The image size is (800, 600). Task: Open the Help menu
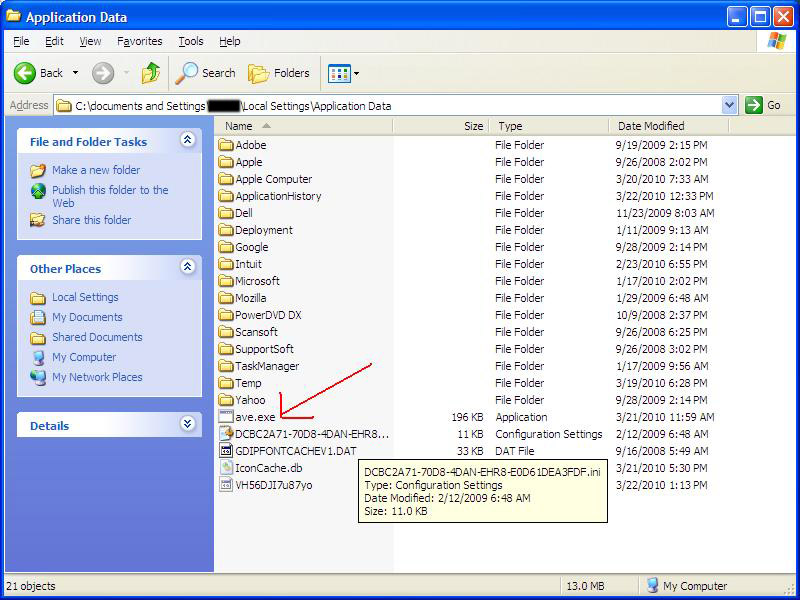(230, 41)
